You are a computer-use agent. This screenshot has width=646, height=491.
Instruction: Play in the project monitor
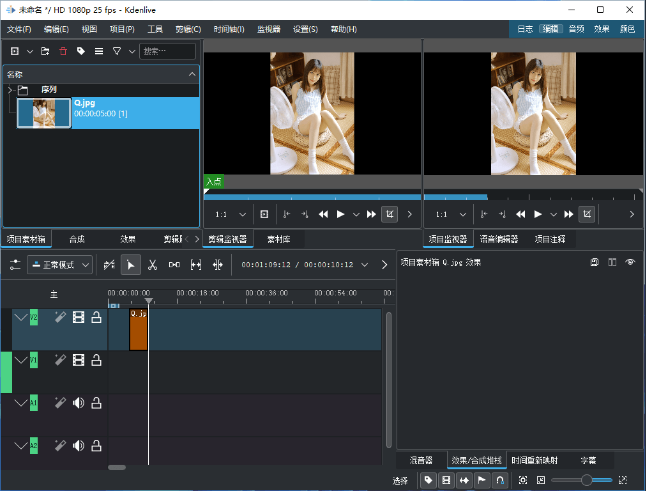pyautogui.click(x=538, y=214)
